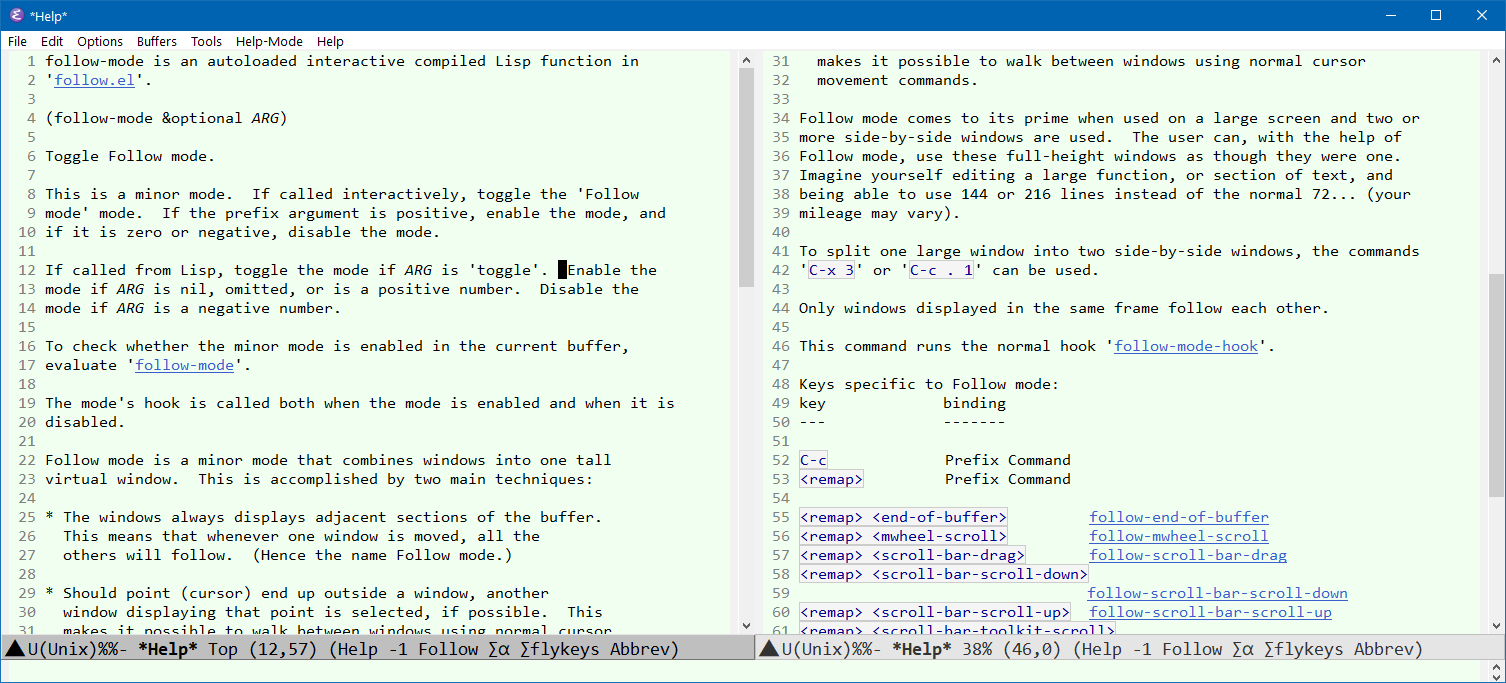The image size is (1506, 683).
Task: Click 'Toggle Follow mode.' text on line 6
Action: (x=130, y=156)
